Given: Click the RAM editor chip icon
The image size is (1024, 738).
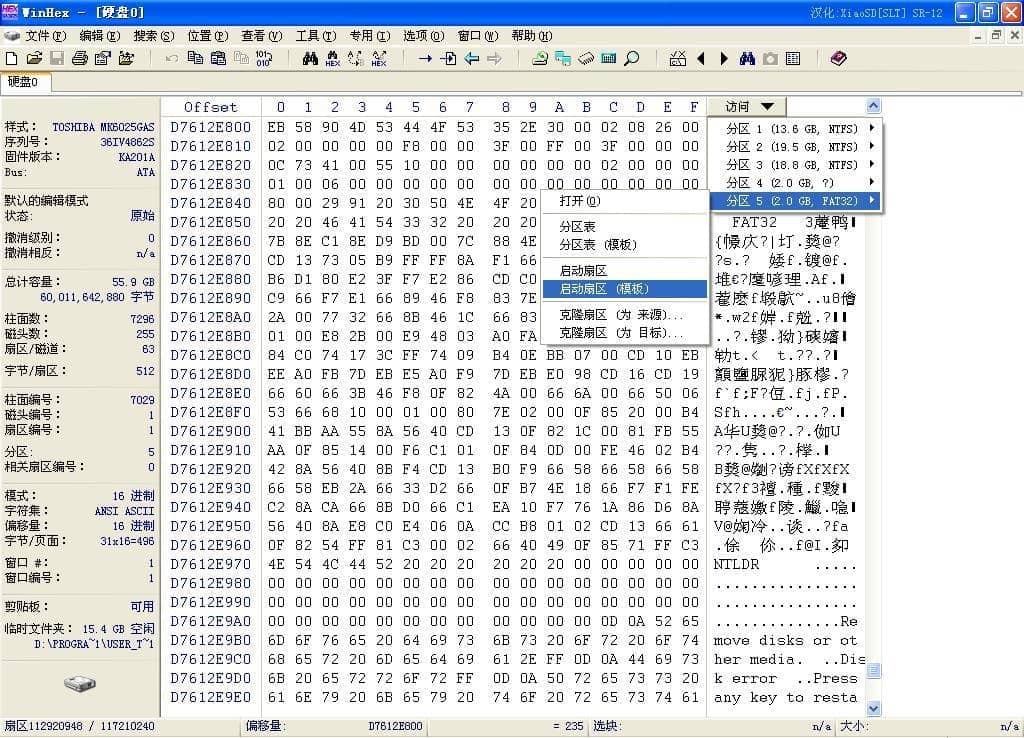Looking at the screenshot, I should click(x=586, y=59).
